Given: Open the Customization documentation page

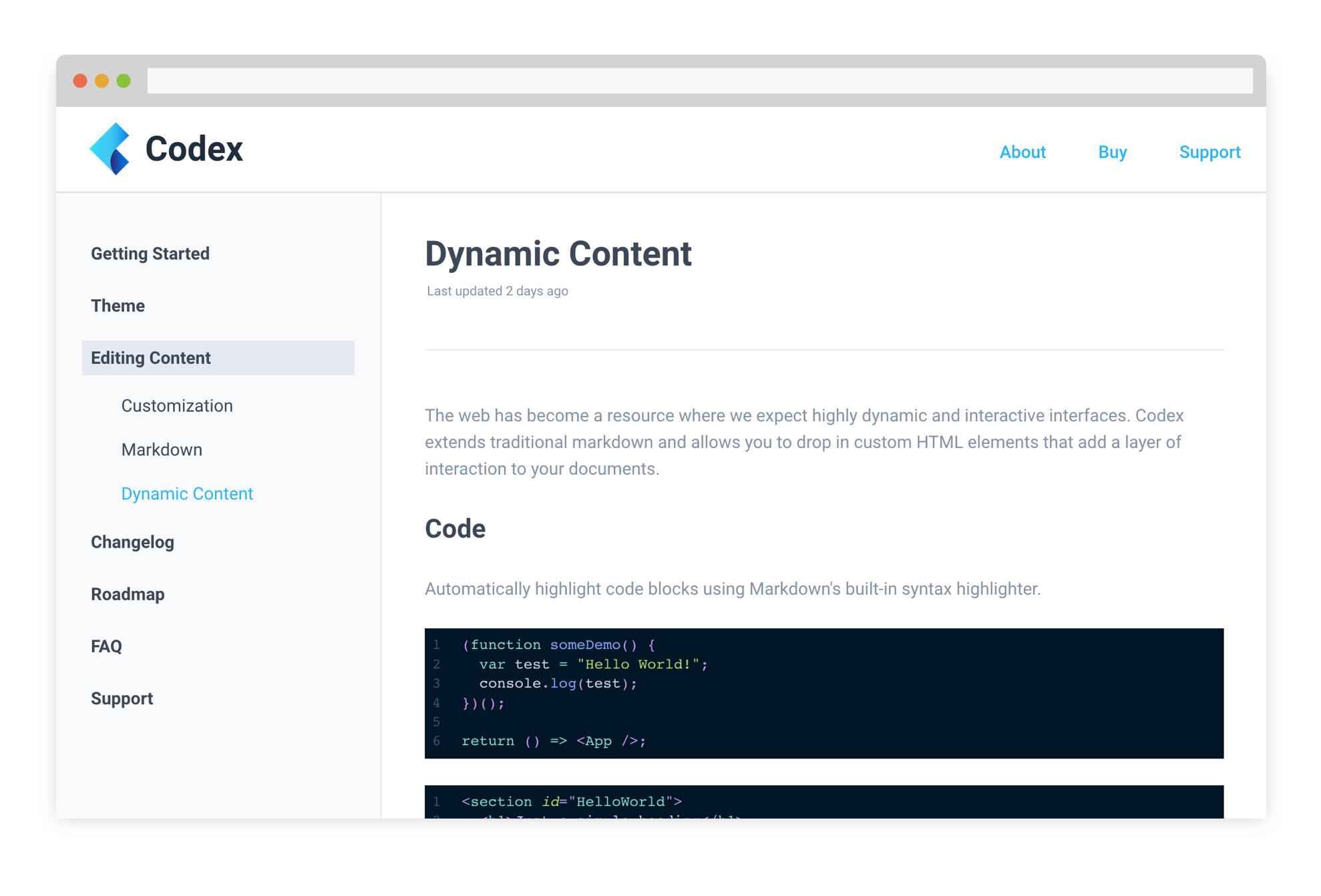Looking at the screenshot, I should coord(176,405).
